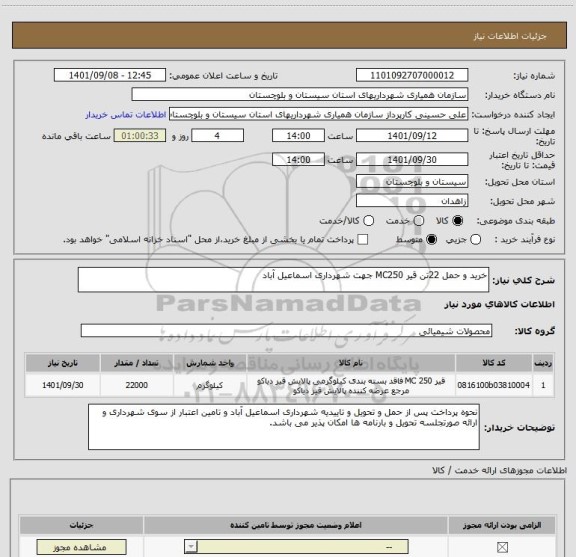Click the remaining days field showing 4

point(217,136)
